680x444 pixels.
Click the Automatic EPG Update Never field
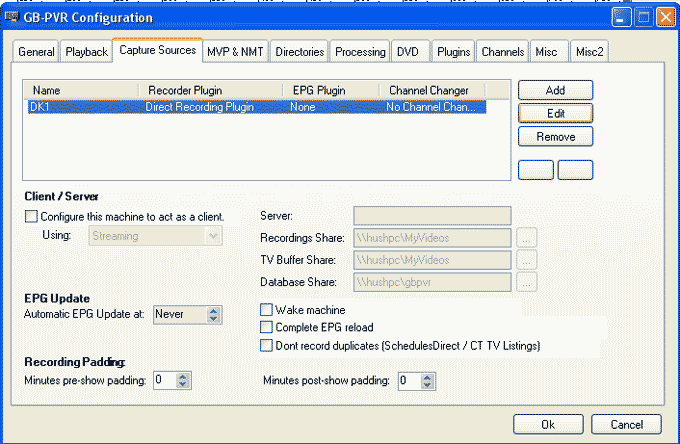point(180,315)
